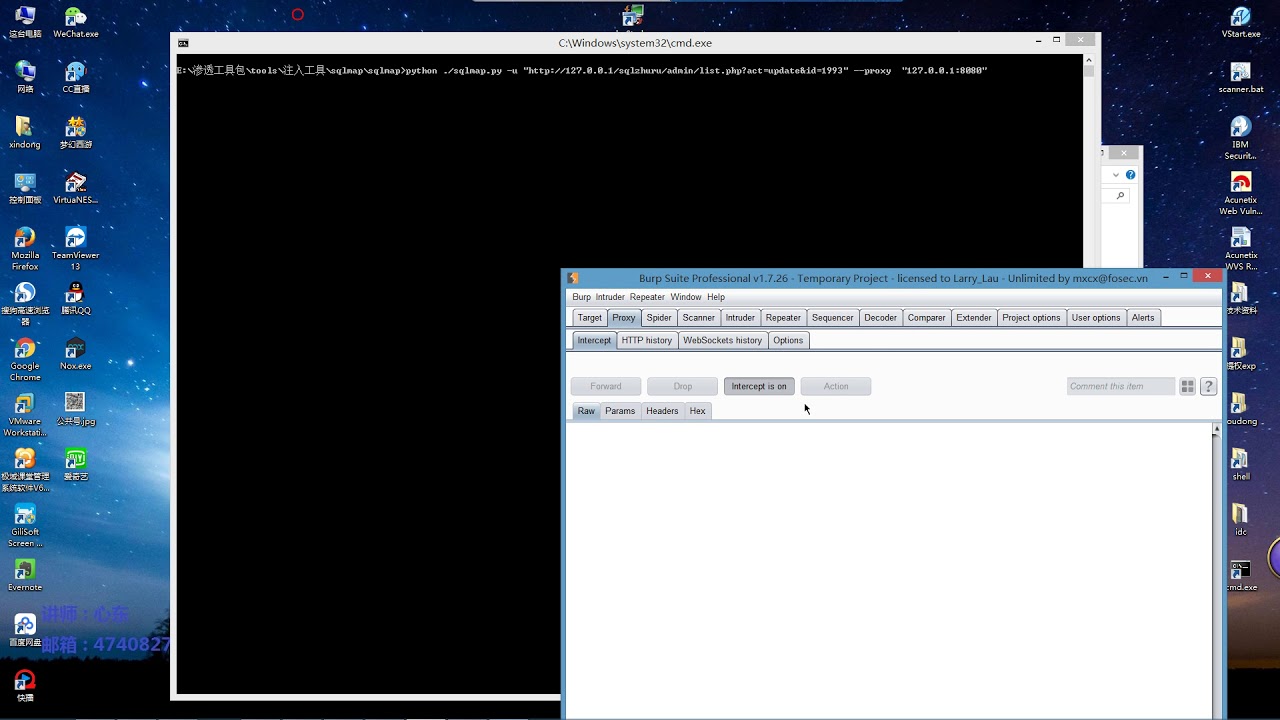Select the shell folder on the desktop
The width and height of the screenshot is (1280, 720).
1241,465
